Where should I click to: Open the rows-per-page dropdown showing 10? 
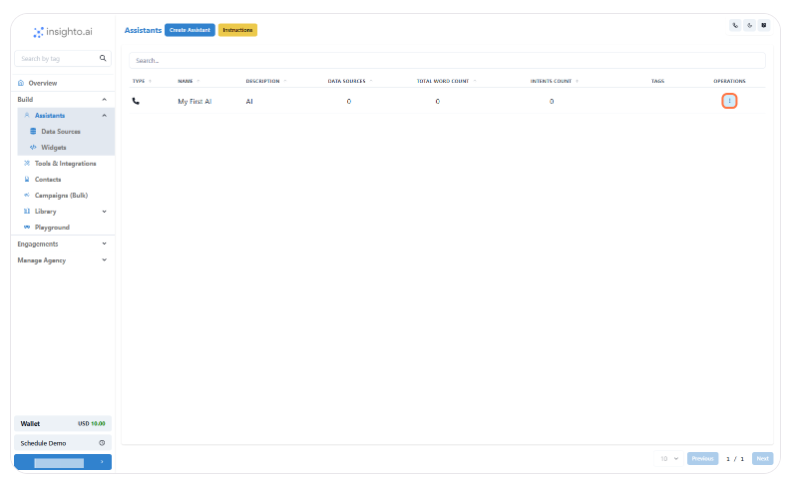(x=669, y=458)
